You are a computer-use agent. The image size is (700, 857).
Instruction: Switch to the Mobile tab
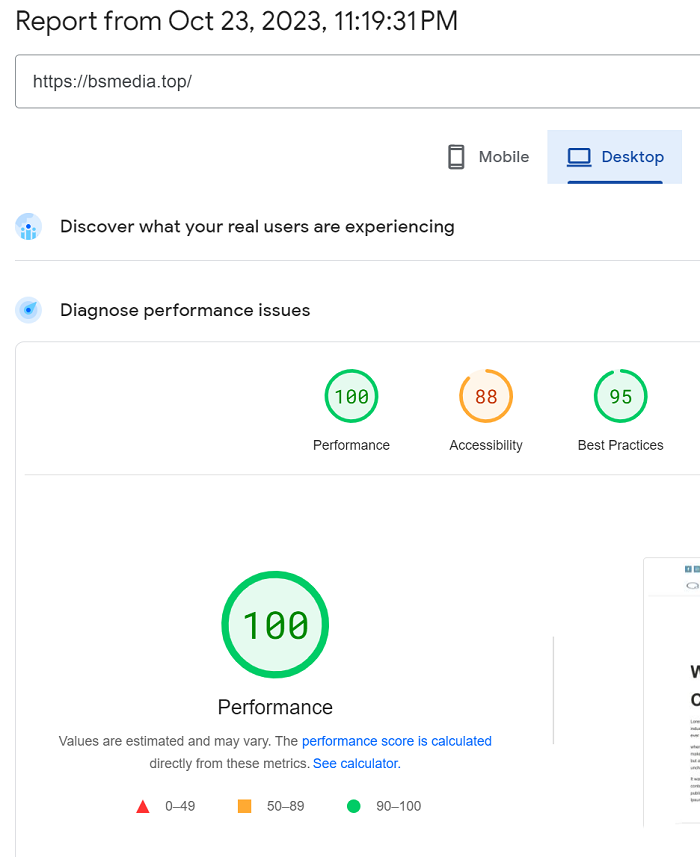[x=488, y=157]
